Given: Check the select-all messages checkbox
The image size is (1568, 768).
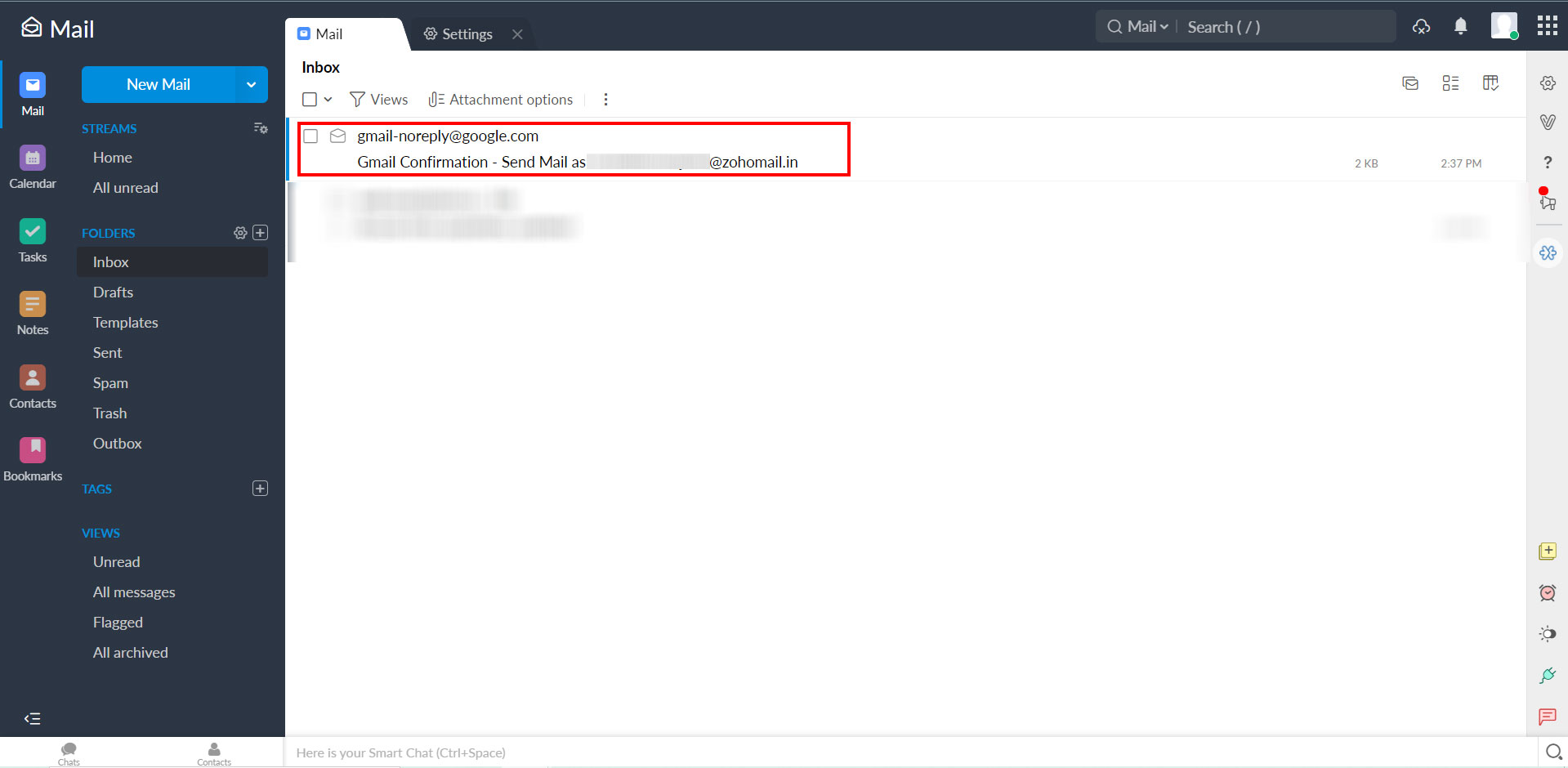Looking at the screenshot, I should click(310, 99).
